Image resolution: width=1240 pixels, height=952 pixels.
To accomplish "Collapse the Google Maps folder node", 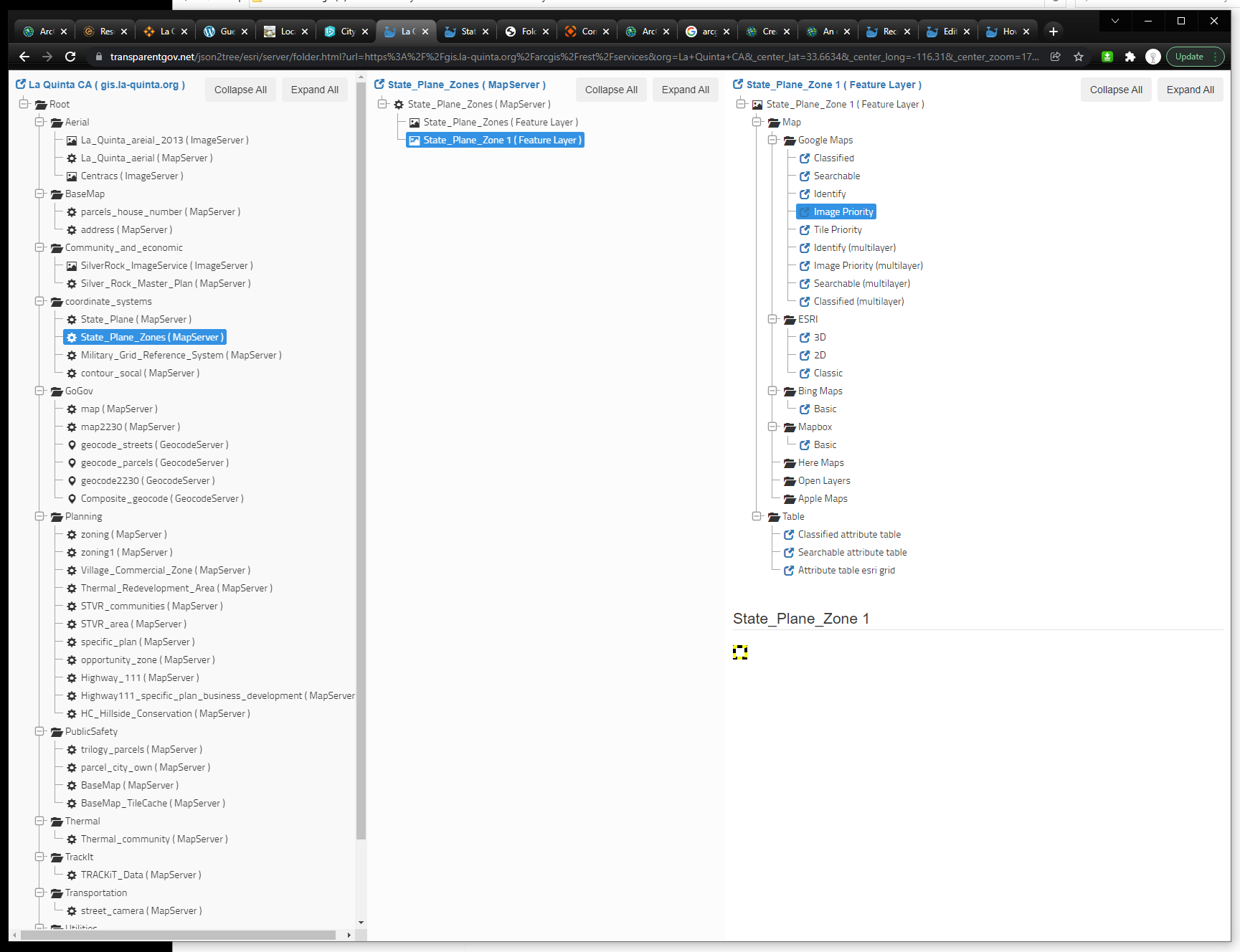I will [x=773, y=140].
